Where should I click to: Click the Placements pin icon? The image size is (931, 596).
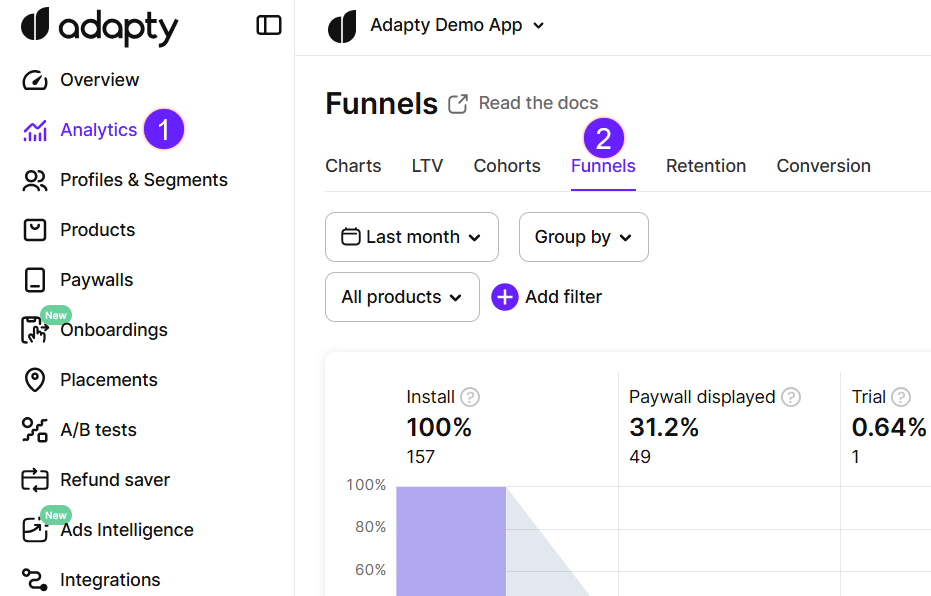(35, 379)
